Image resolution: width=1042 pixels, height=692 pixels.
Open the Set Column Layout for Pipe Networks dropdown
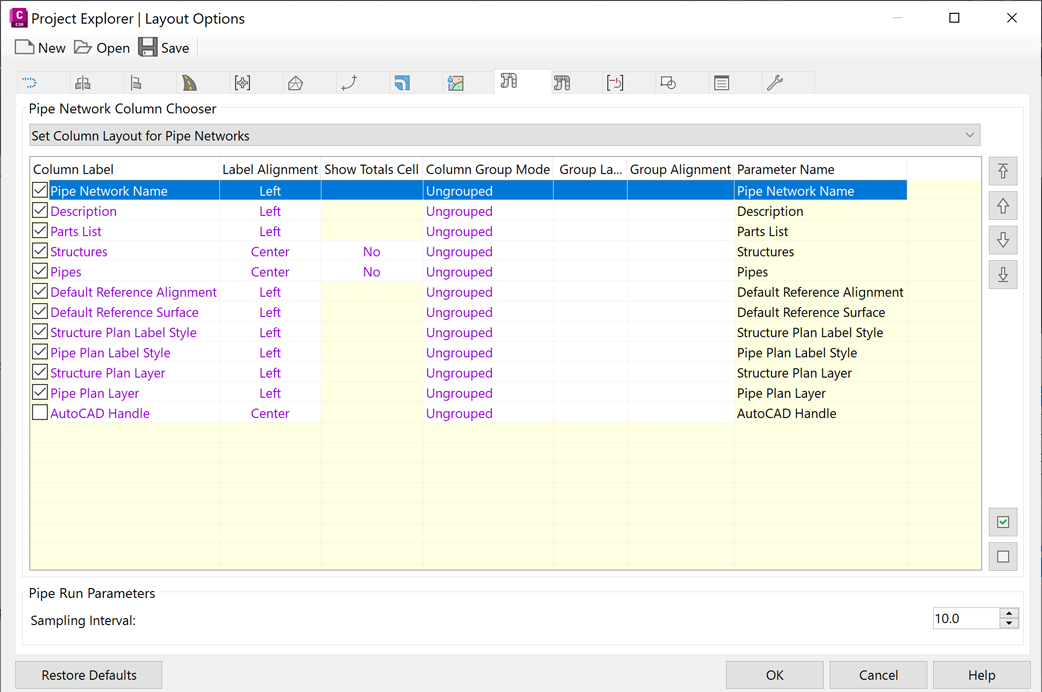tap(504, 135)
